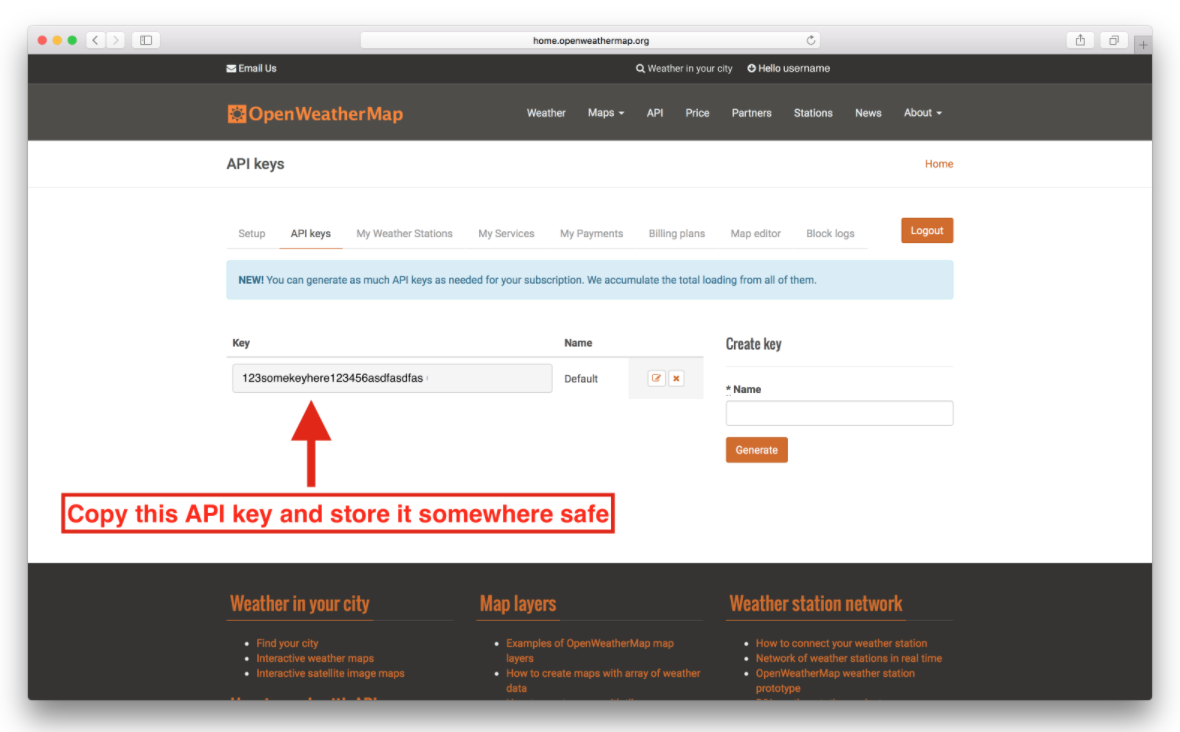The image size is (1180, 732).
Task: Click Hello username account link
Action: pos(789,68)
